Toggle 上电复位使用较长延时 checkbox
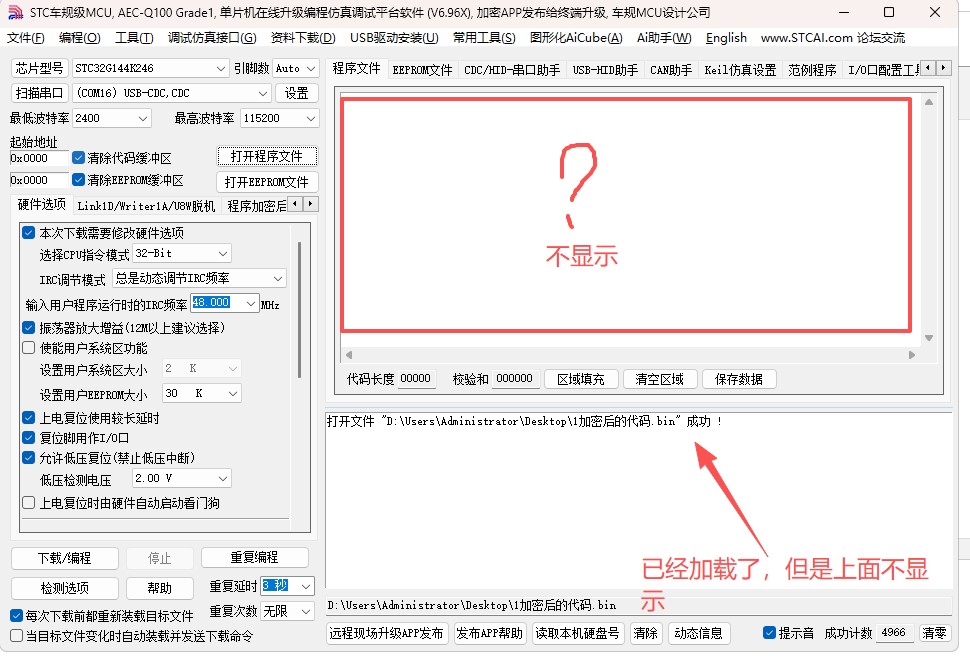This screenshot has width=970, height=656. pyautogui.click(x=28, y=418)
